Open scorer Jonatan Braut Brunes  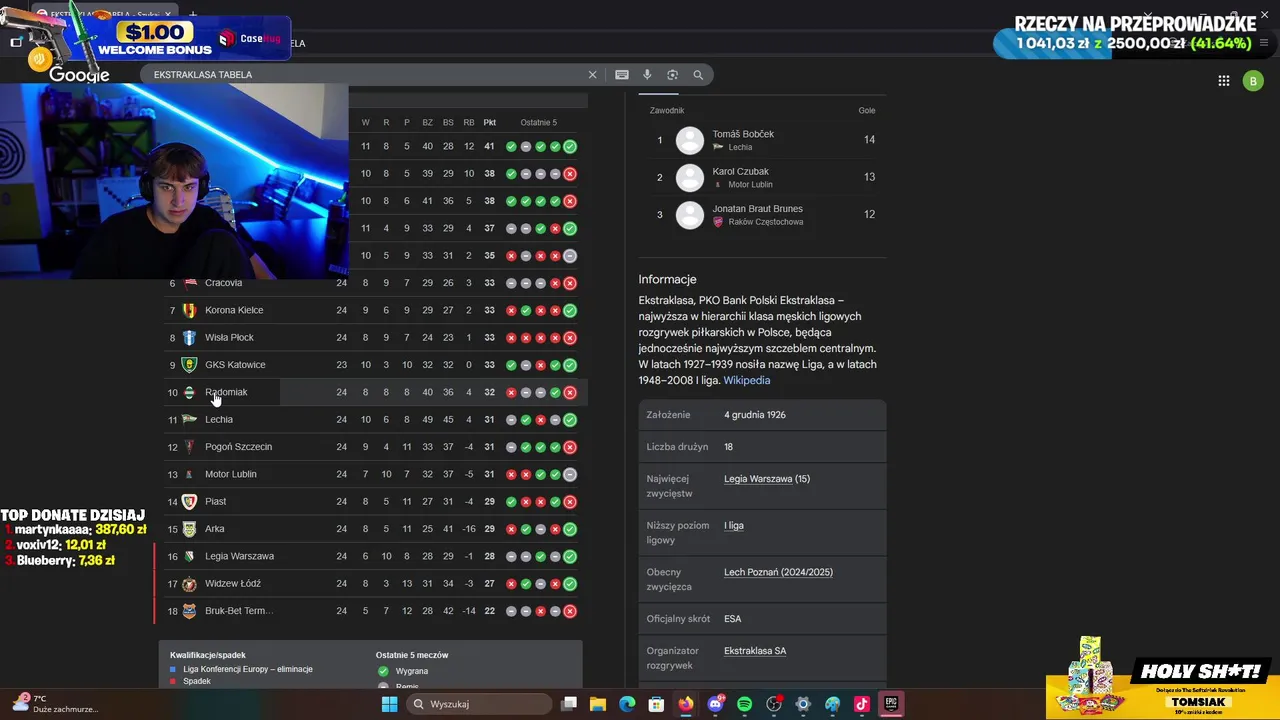757,209
